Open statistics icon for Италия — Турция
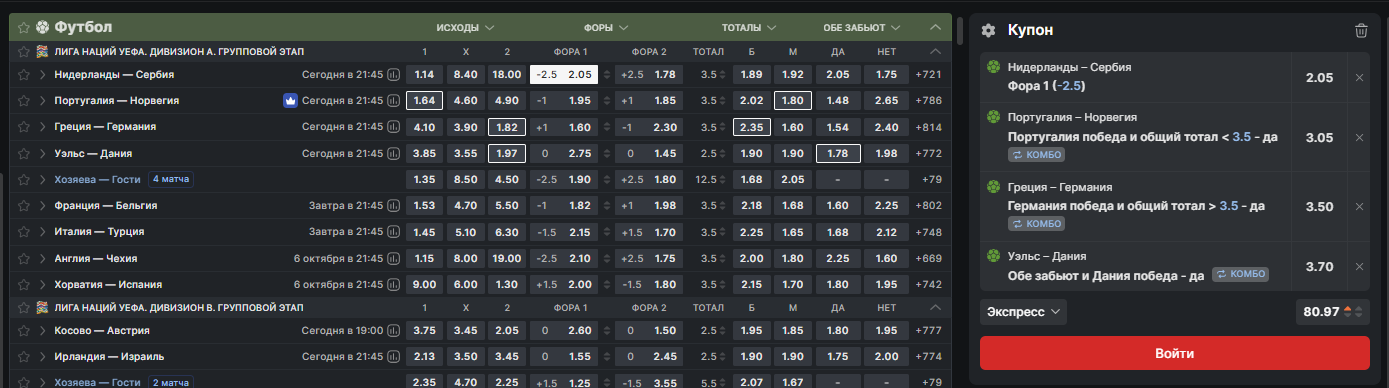The image size is (1389, 388). tap(393, 232)
